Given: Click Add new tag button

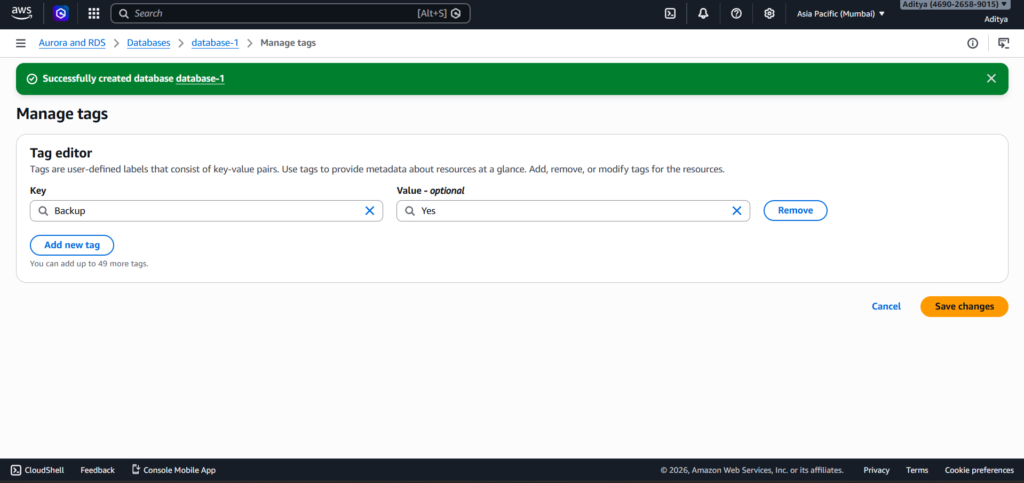Looking at the screenshot, I should pyautogui.click(x=72, y=245).
